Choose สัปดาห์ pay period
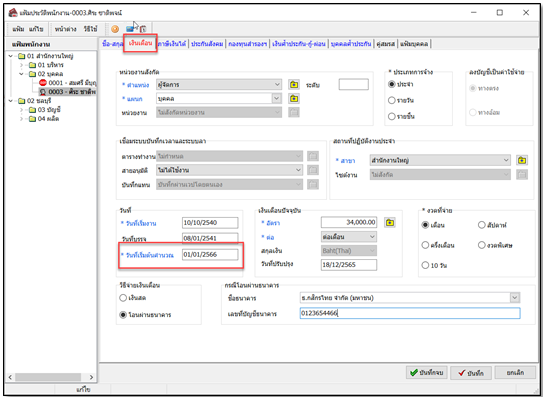 (482, 225)
